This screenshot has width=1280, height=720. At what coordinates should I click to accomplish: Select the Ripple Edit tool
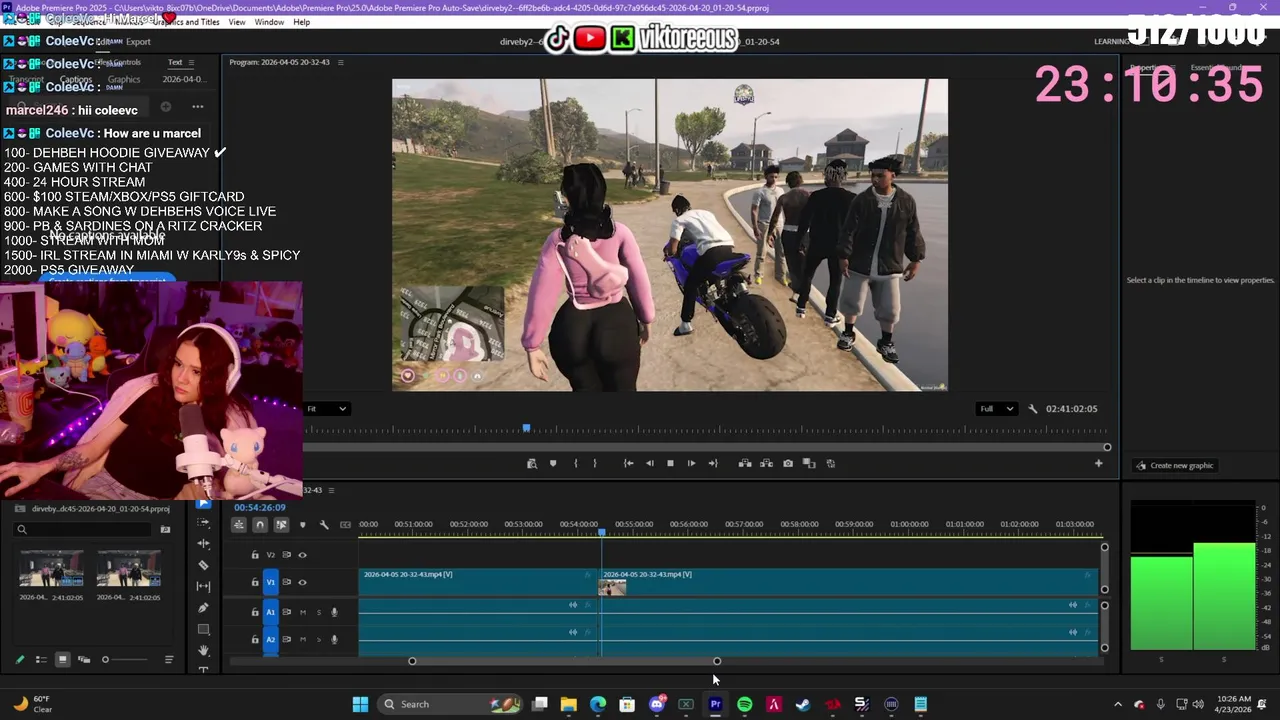click(x=204, y=544)
